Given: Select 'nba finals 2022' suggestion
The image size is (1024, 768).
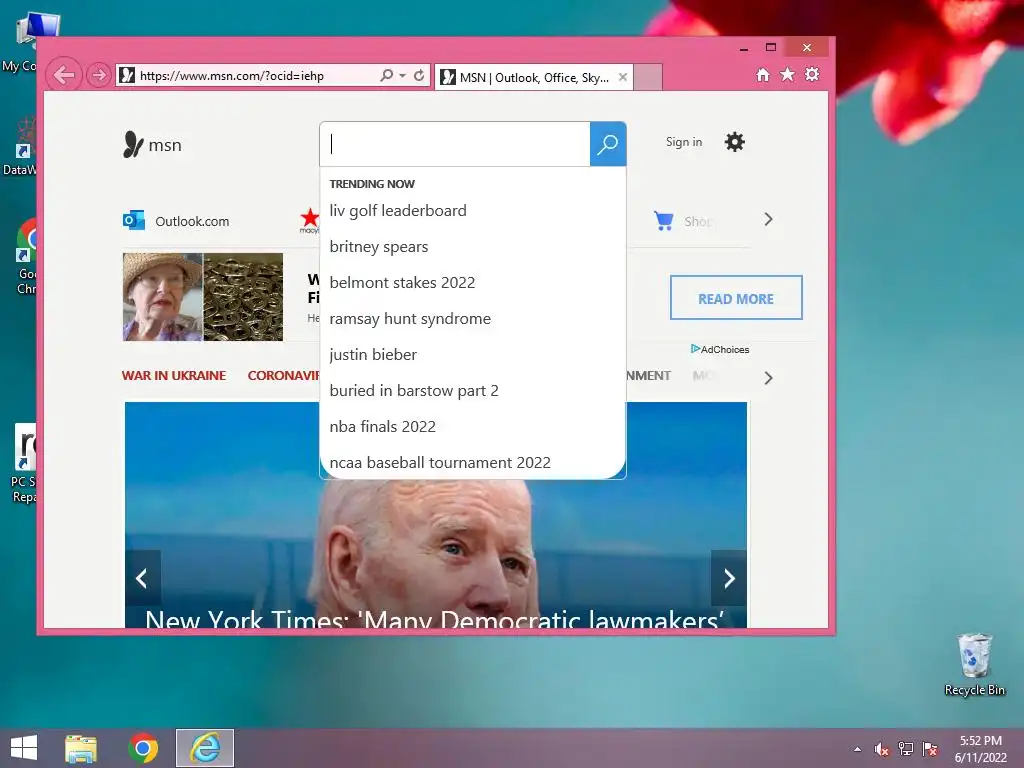Looking at the screenshot, I should (x=383, y=426).
